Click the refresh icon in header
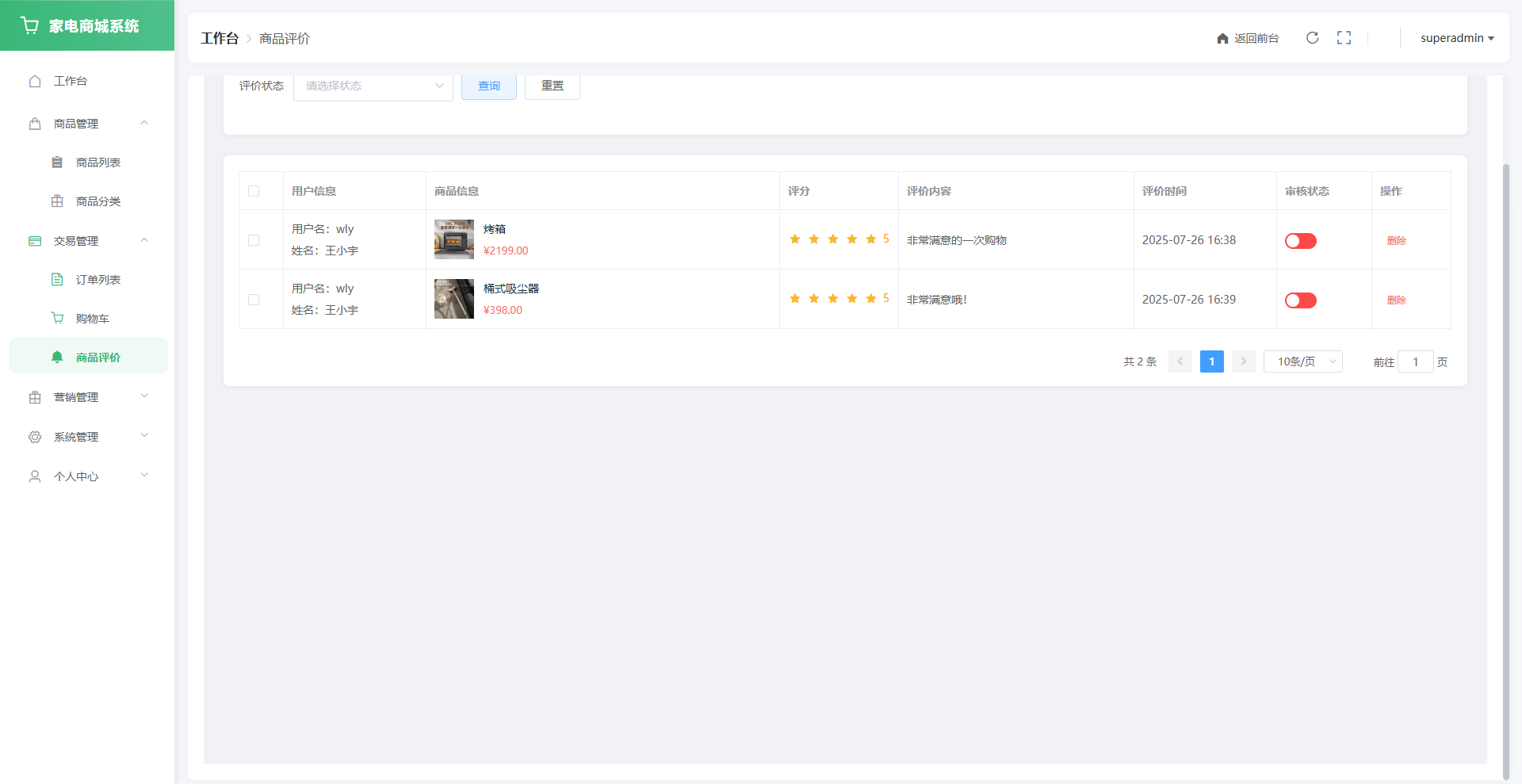 (1312, 38)
